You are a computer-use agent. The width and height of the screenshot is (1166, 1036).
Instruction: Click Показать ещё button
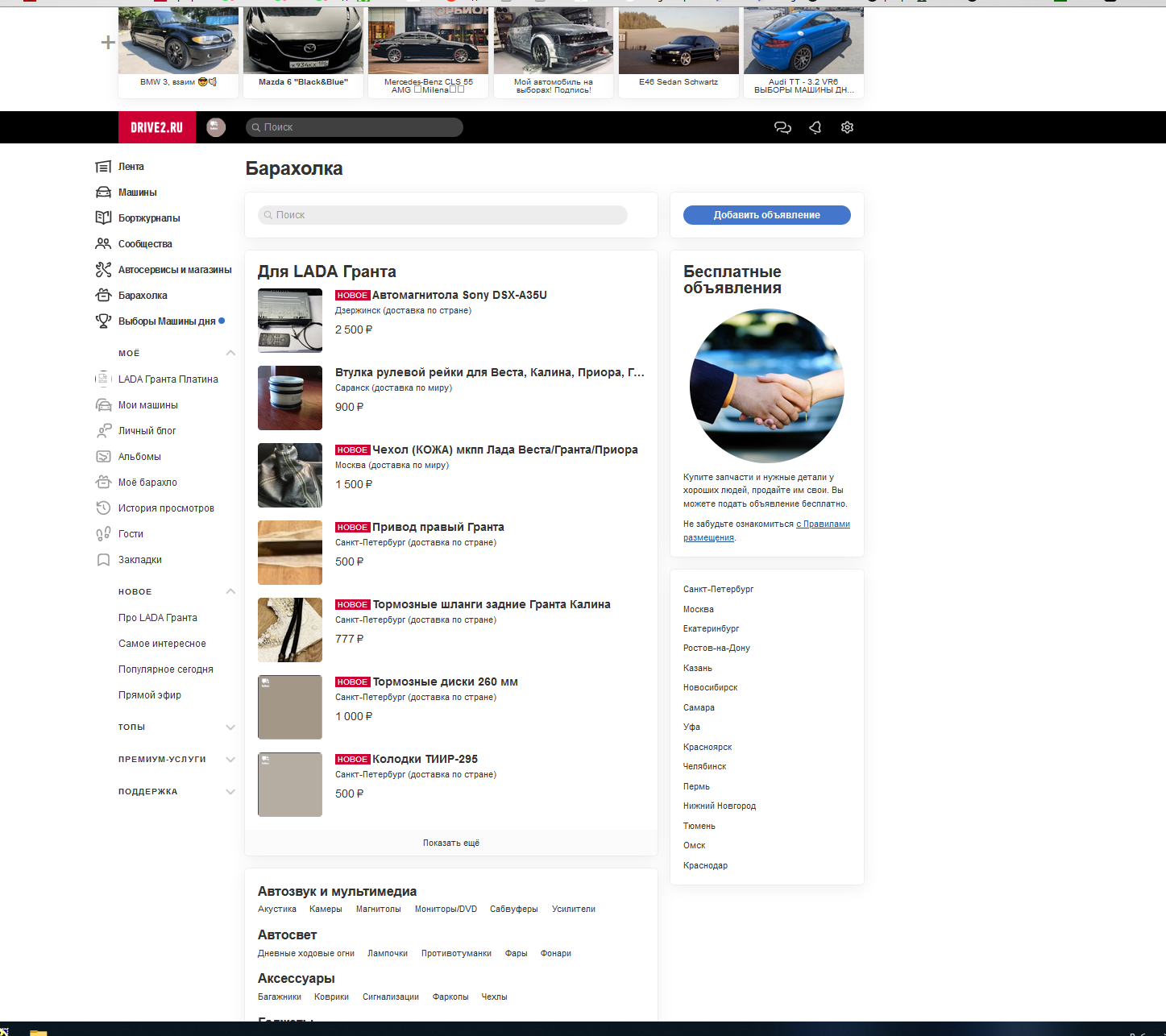451,843
